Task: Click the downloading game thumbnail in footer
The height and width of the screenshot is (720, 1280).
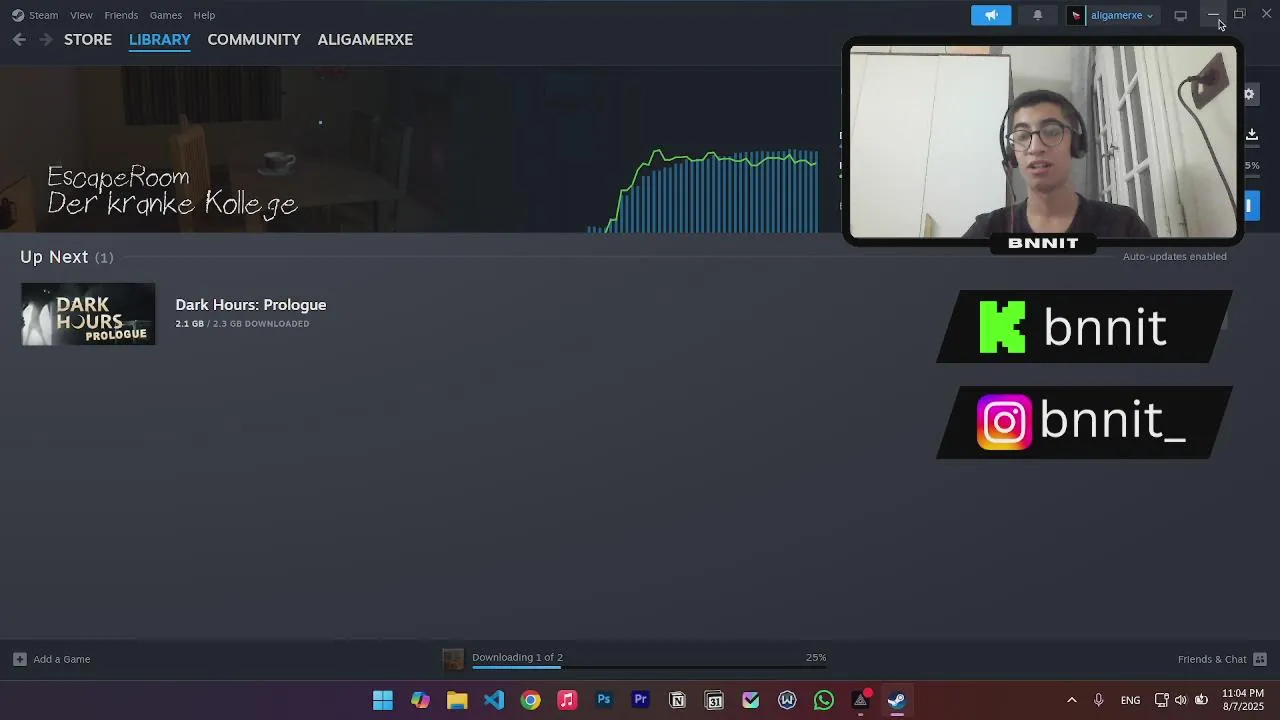Action: [453, 659]
